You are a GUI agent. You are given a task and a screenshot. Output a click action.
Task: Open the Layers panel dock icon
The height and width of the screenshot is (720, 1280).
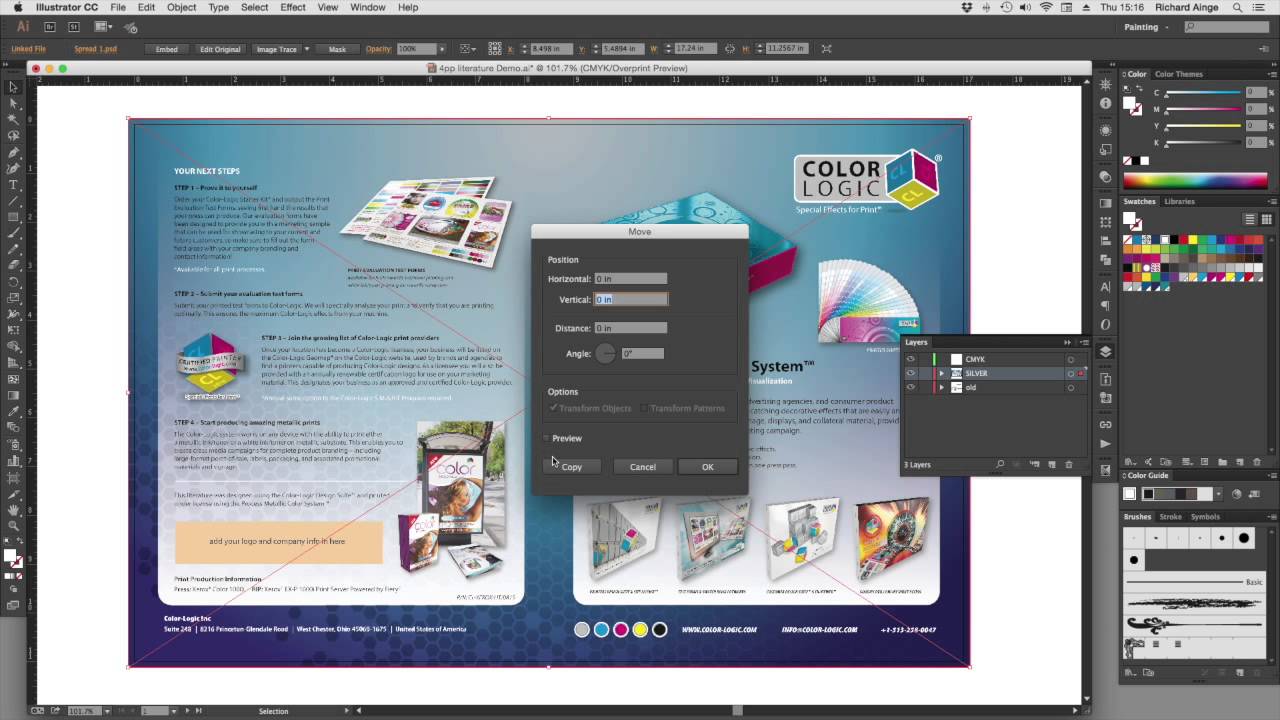pyautogui.click(x=1105, y=351)
